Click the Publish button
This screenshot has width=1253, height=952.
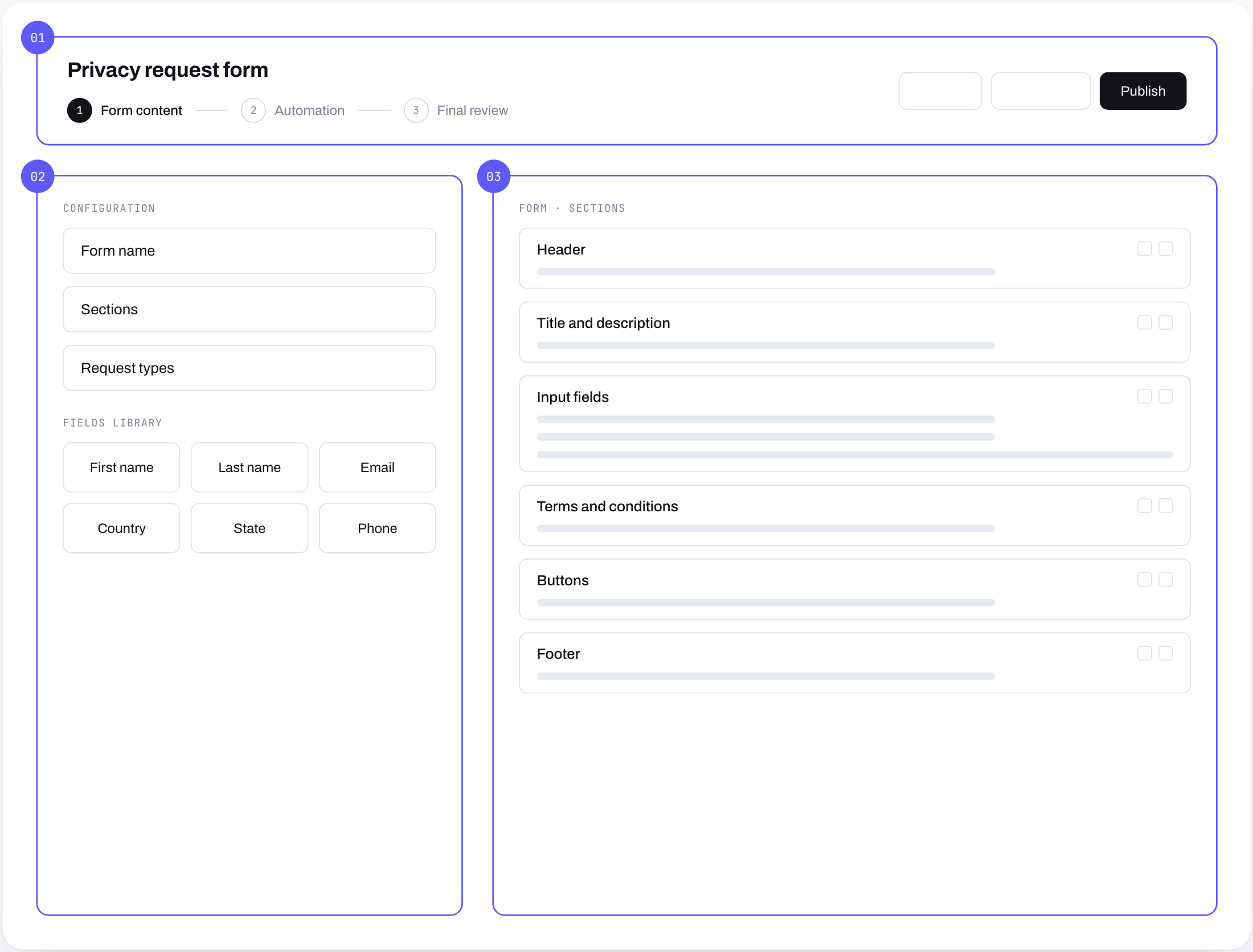point(1143,91)
